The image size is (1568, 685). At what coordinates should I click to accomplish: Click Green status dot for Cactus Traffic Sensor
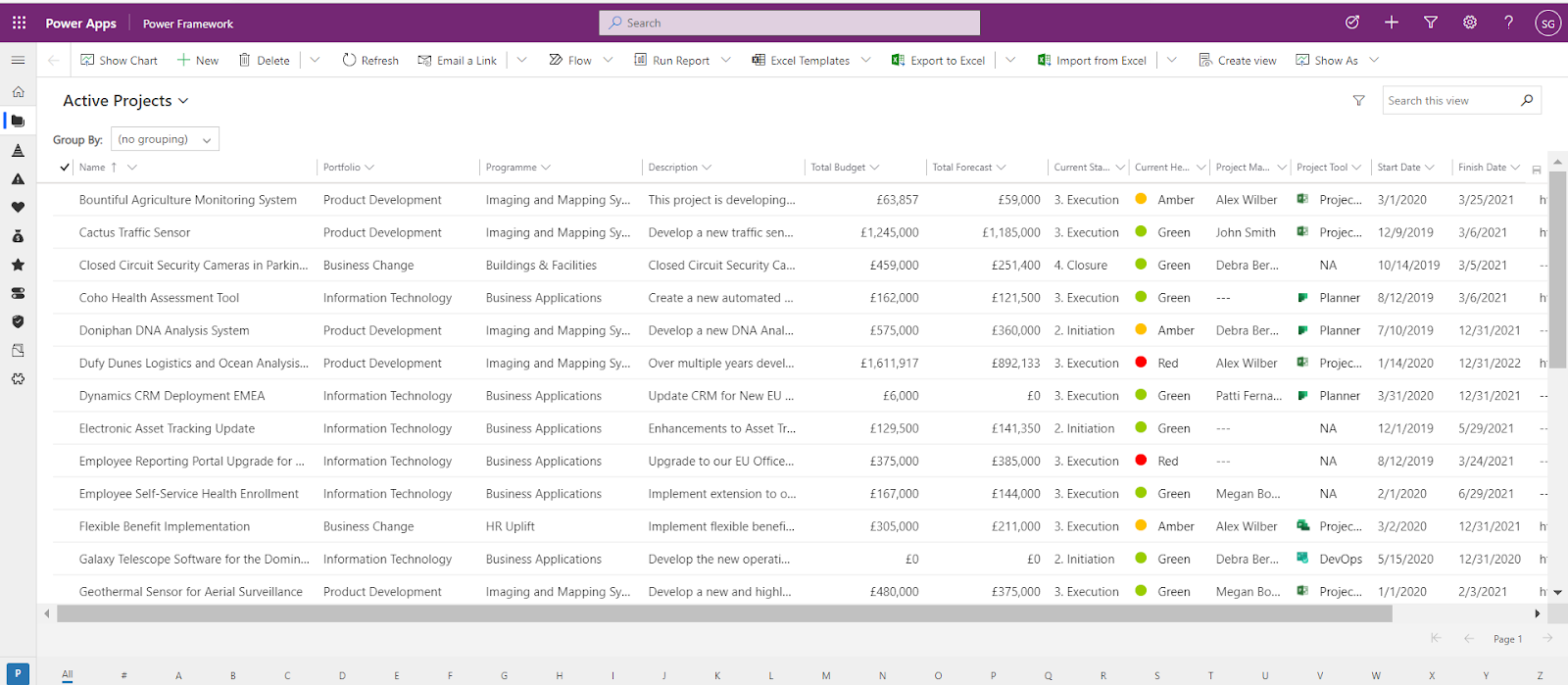pos(1141,232)
